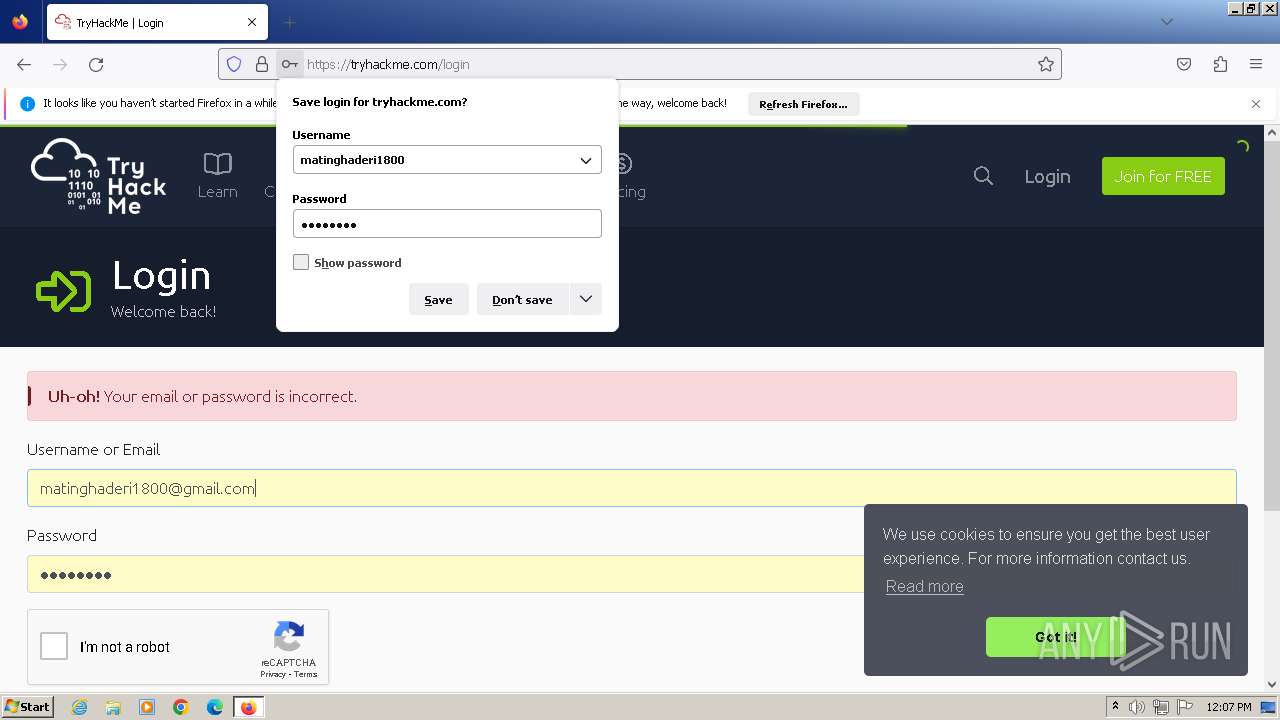This screenshot has width=1280, height=720.
Task: Expand the list all tabs chevron
Action: [x=1167, y=22]
